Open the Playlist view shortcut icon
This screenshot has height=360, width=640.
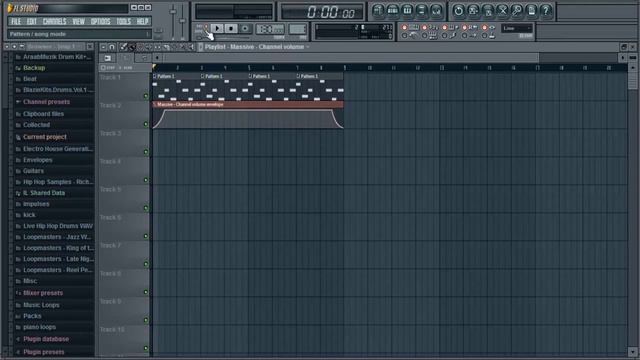pos(378,11)
